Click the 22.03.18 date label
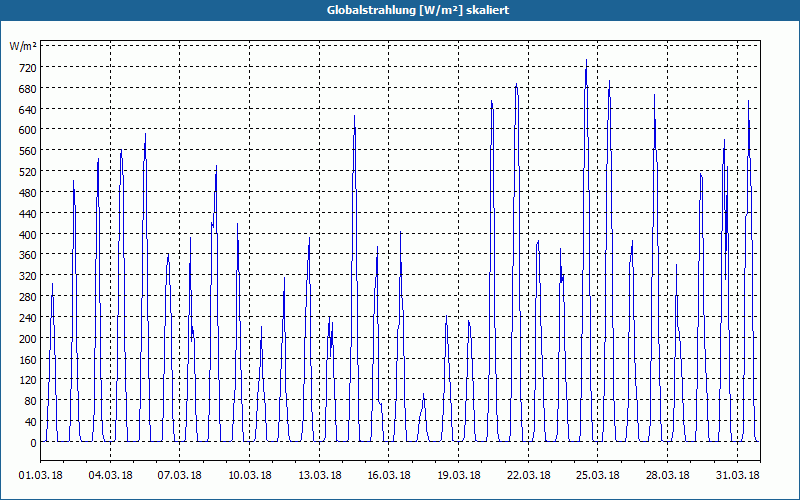 tap(529, 475)
